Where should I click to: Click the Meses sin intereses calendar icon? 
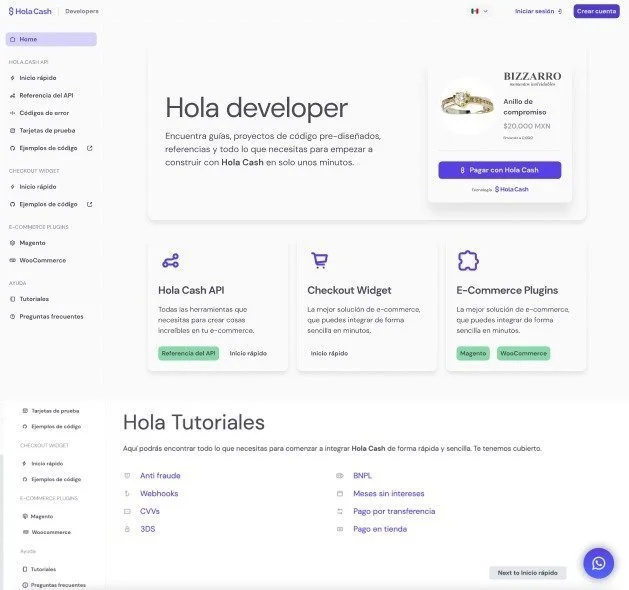tap(340, 493)
